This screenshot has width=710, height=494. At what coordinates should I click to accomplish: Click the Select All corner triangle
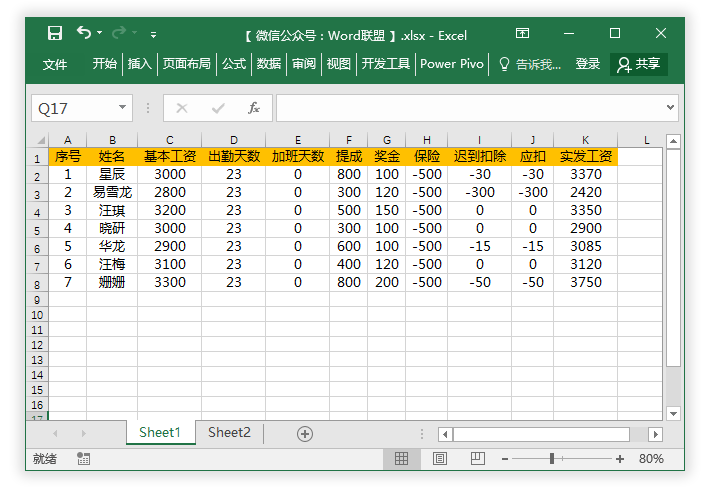(41, 141)
